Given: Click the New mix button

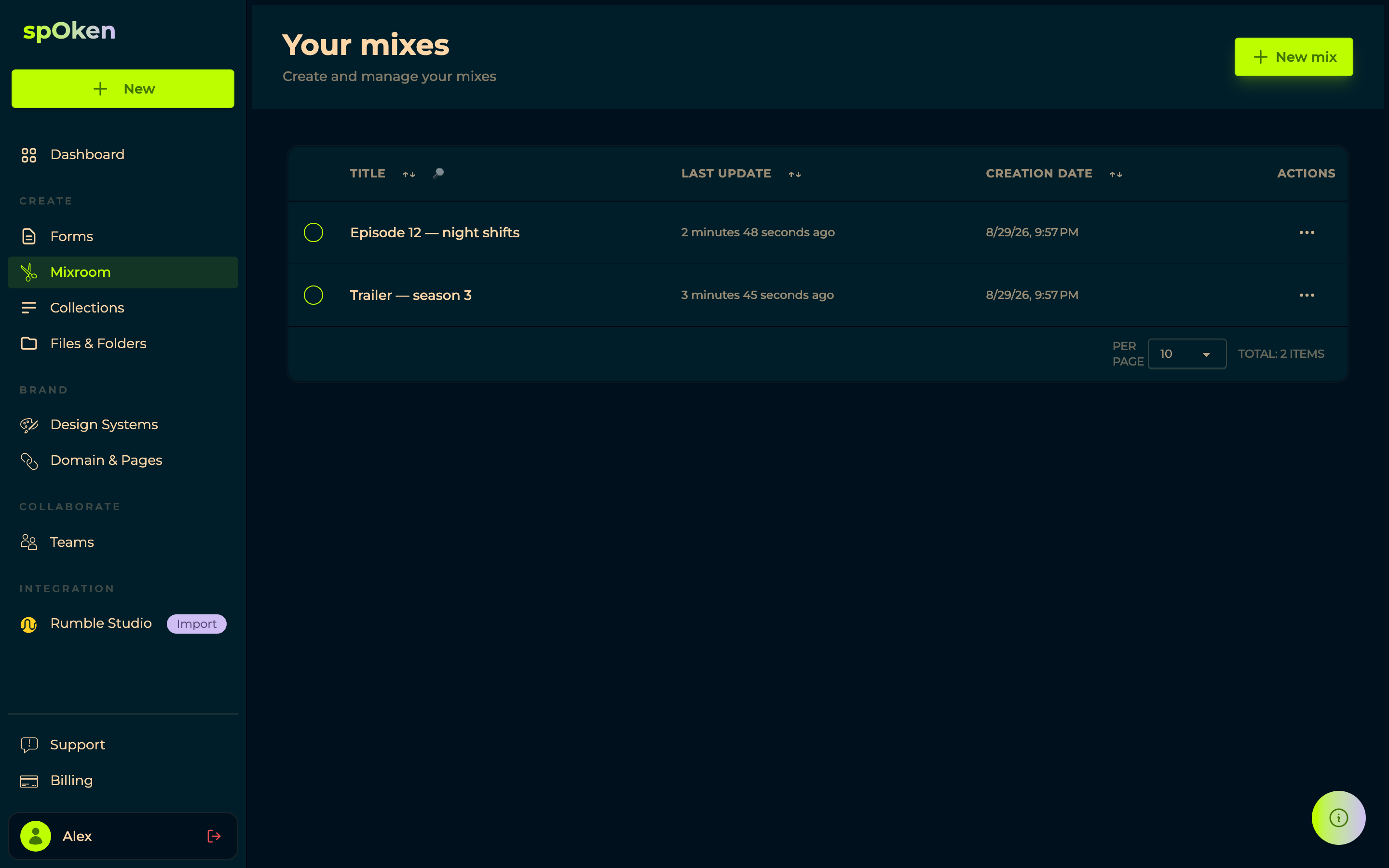Looking at the screenshot, I should (x=1294, y=57).
